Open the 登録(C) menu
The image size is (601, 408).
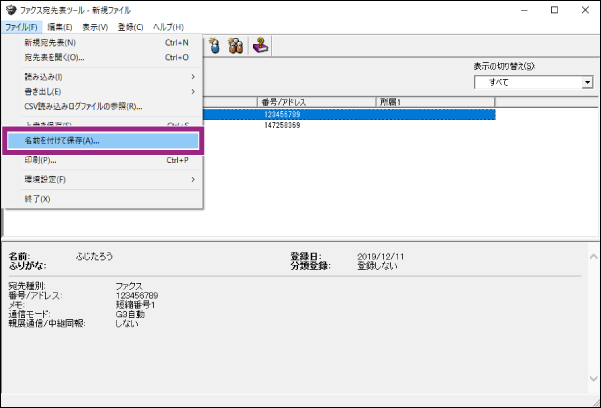pyautogui.click(x=131, y=26)
